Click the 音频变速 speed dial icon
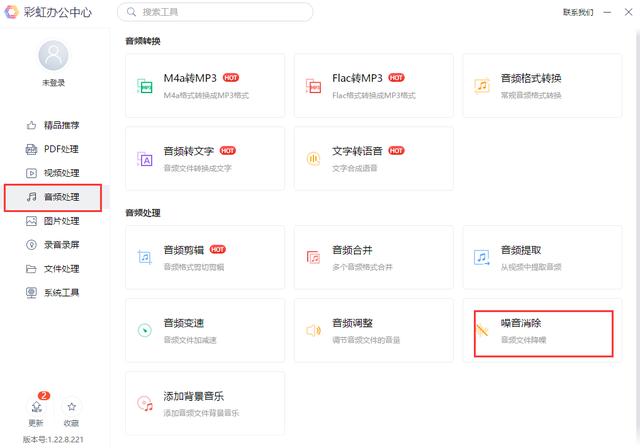The image size is (640, 448). click(x=144, y=330)
